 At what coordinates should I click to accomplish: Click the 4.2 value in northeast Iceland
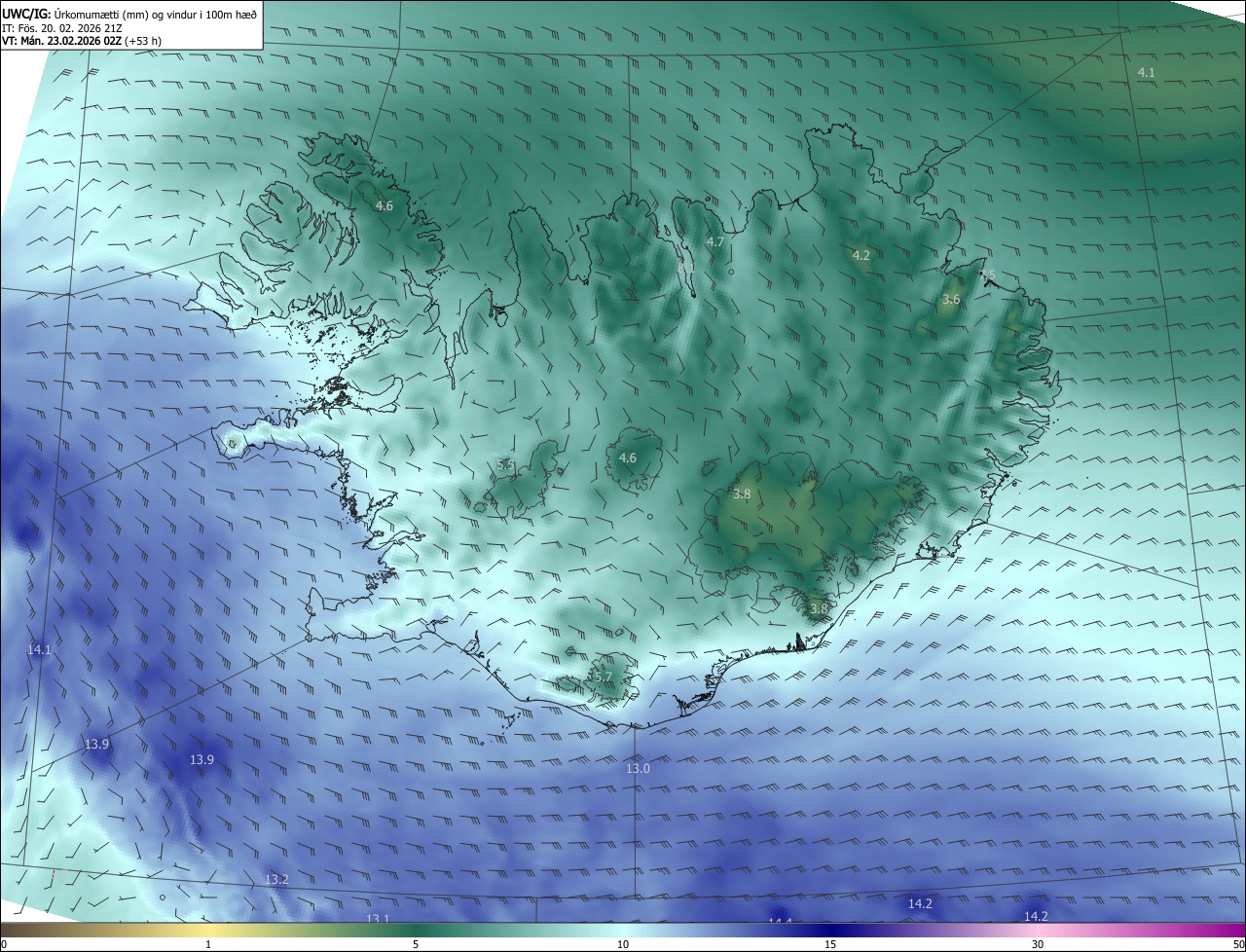click(861, 255)
